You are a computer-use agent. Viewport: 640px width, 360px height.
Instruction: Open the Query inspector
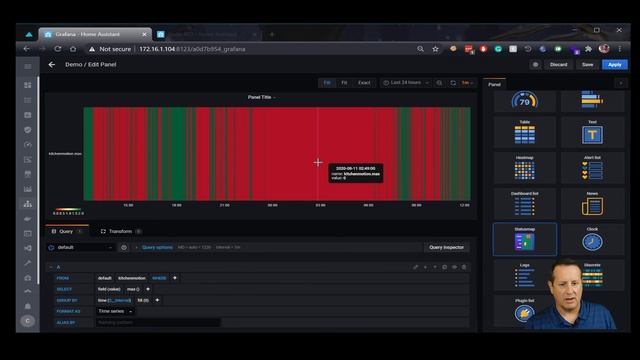446,247
